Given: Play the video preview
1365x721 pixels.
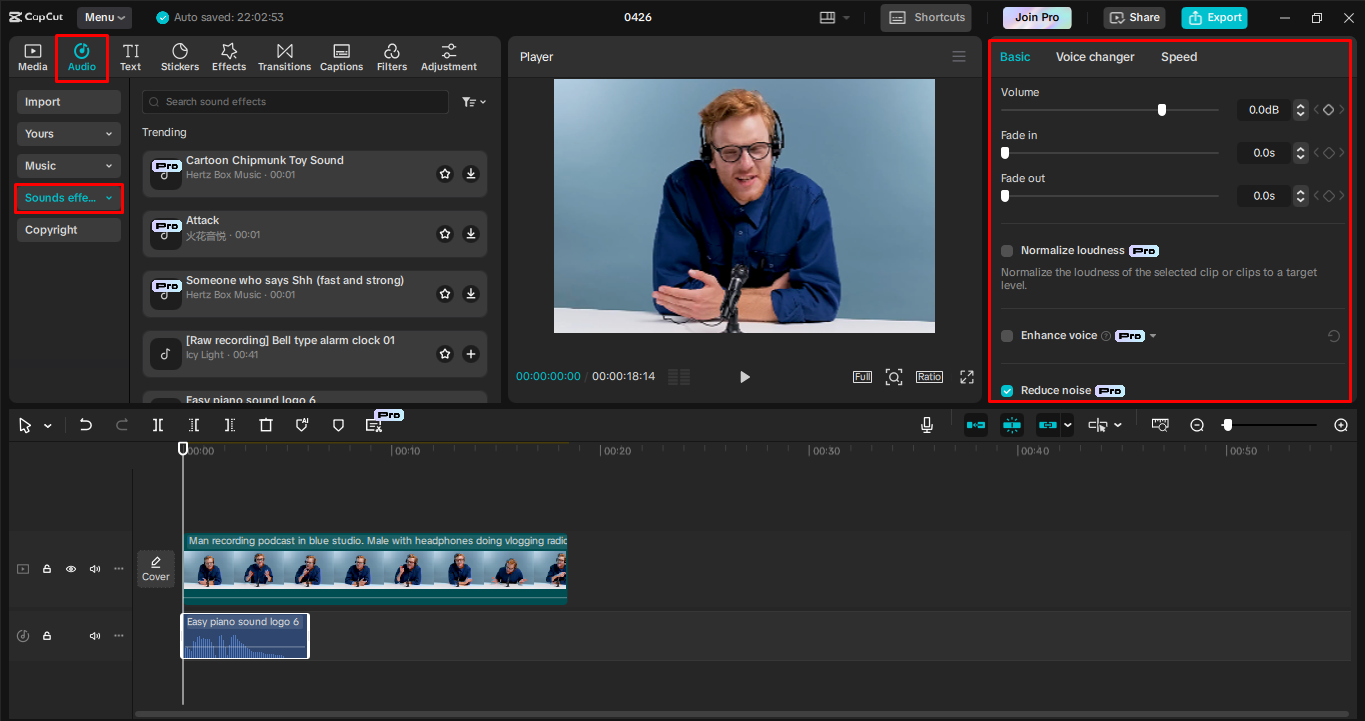Looking at the screenshot, I should pyautogui.click(x=744, y=377).
